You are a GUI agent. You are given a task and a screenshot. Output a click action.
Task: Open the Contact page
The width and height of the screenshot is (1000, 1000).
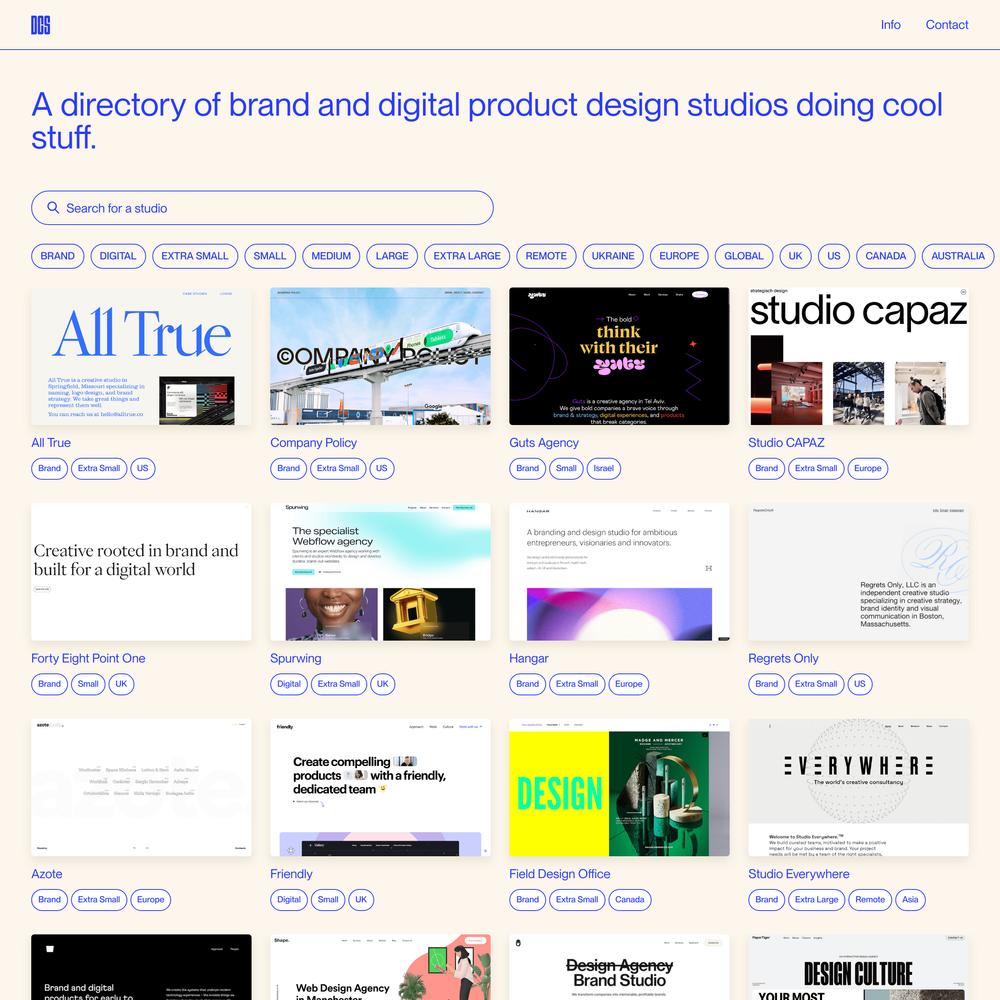coord(946,25)
